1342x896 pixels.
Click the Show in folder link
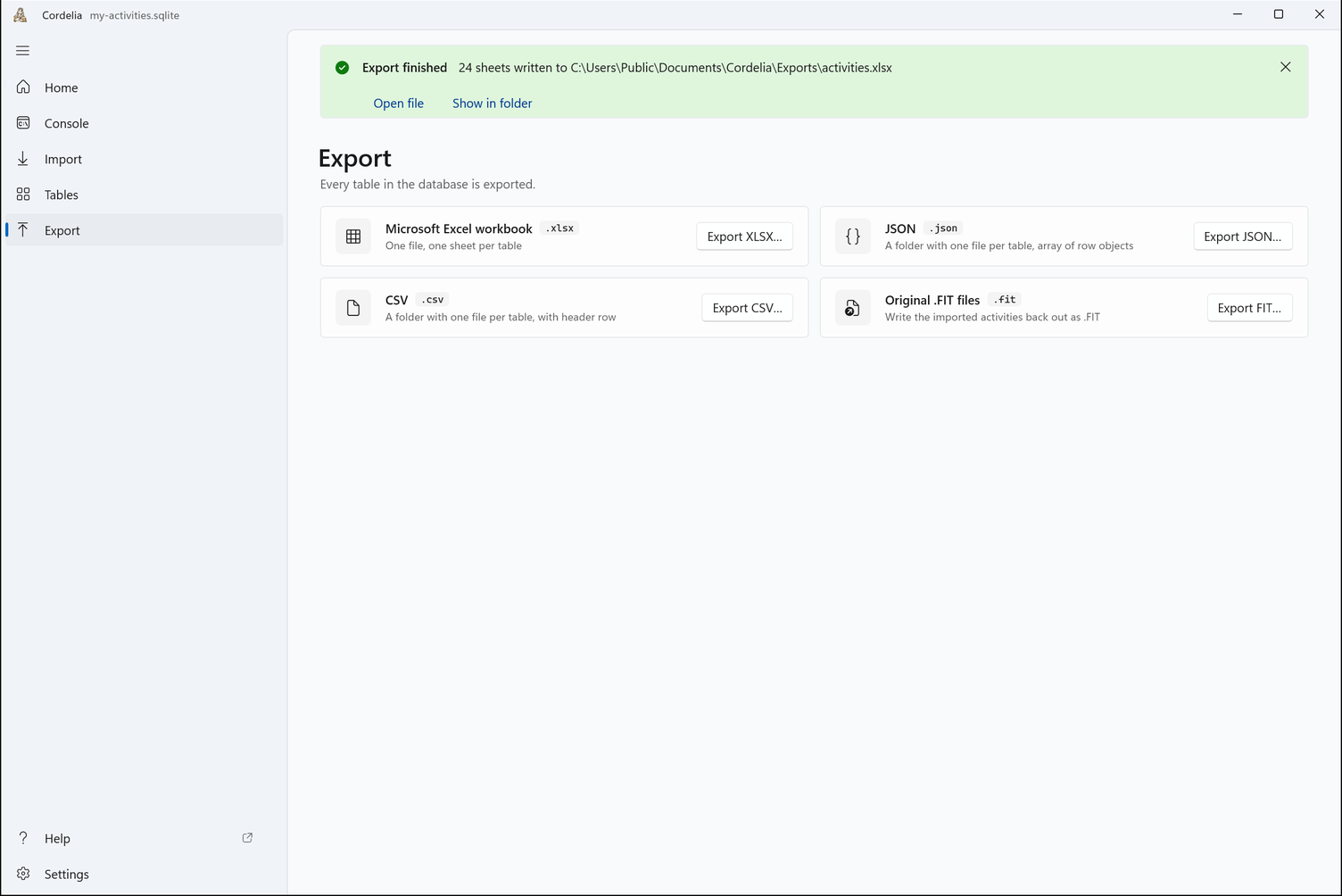492,104
